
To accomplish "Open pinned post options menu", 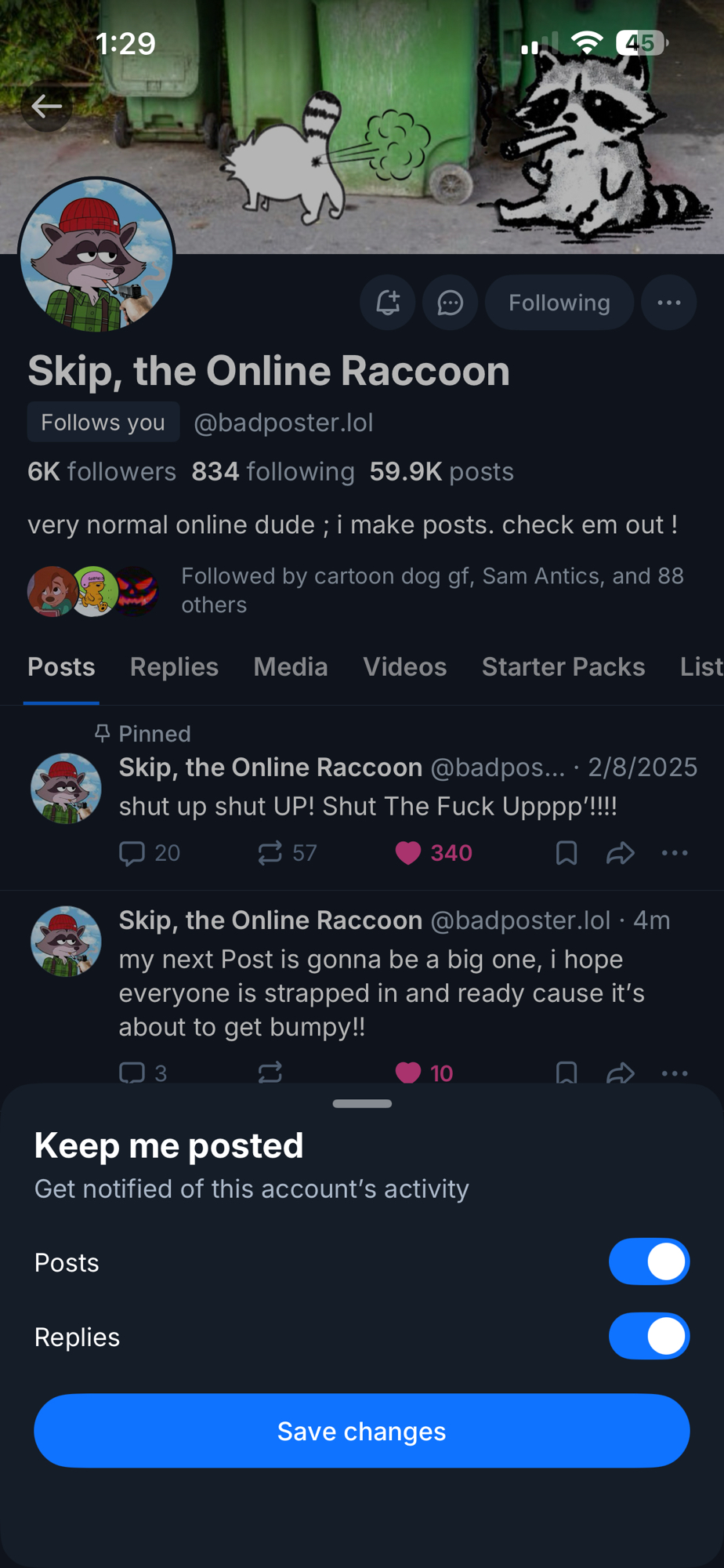I will coord(675,853).
